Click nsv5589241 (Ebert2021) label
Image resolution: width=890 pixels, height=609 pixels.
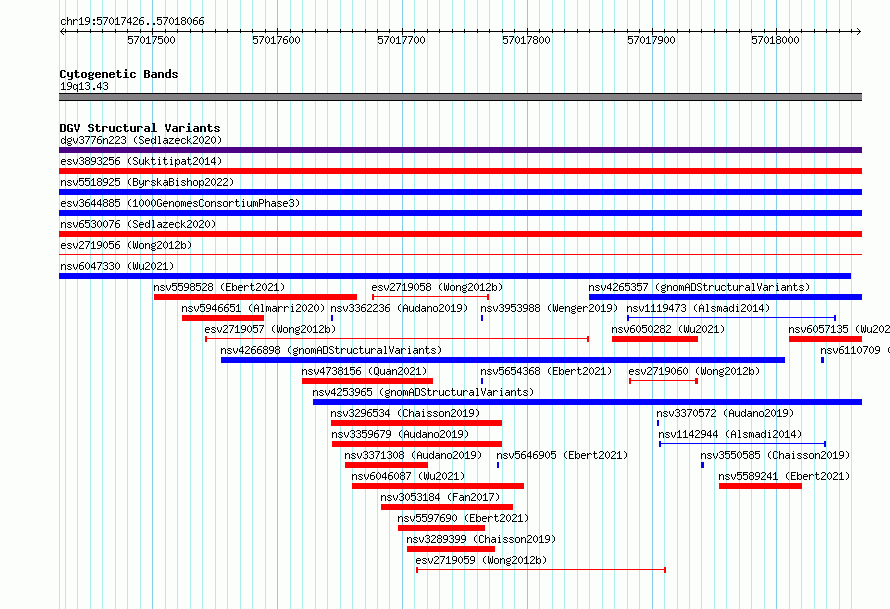[784, 476]
